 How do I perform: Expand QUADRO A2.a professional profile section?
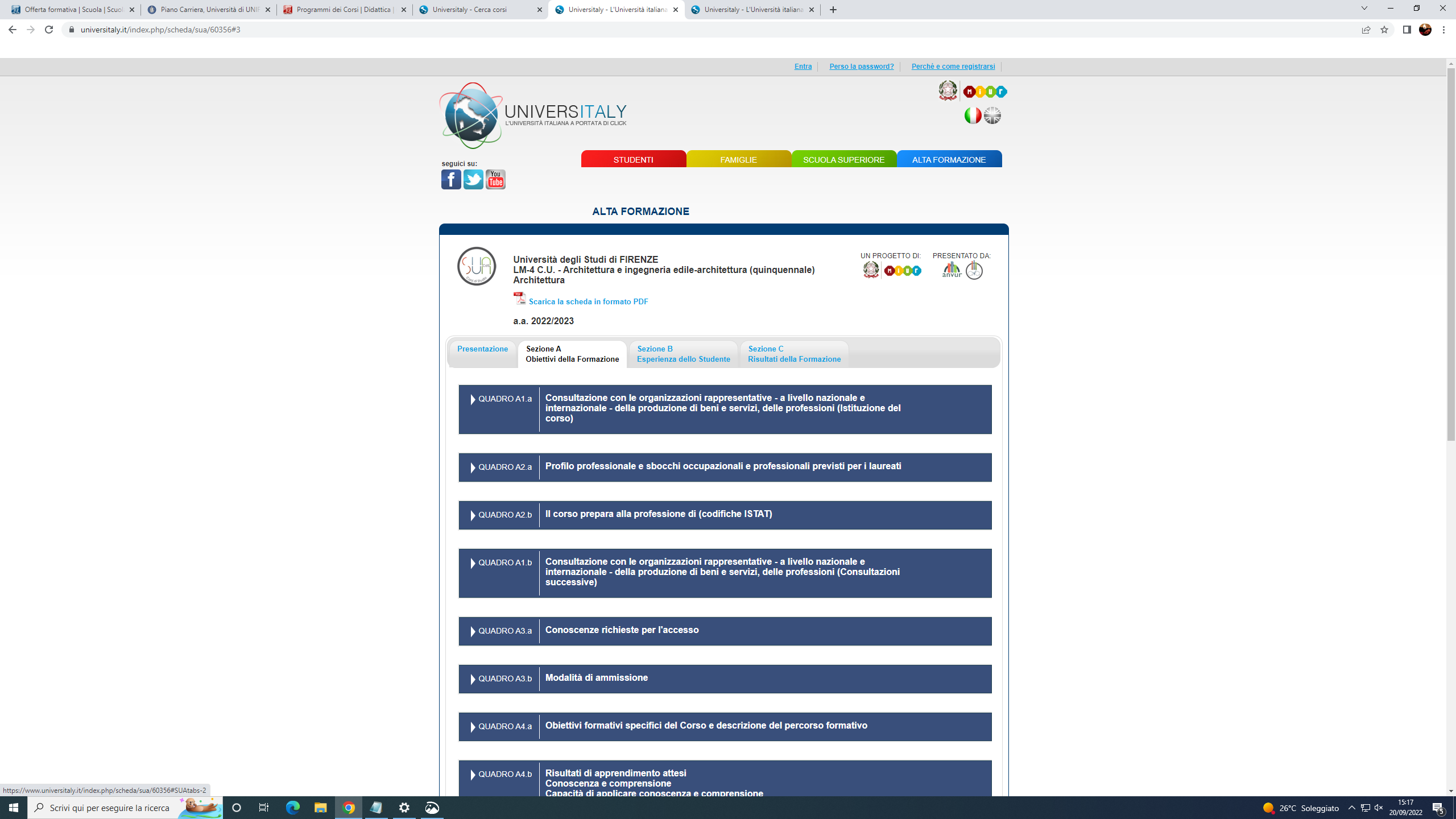tap(725, 468)
